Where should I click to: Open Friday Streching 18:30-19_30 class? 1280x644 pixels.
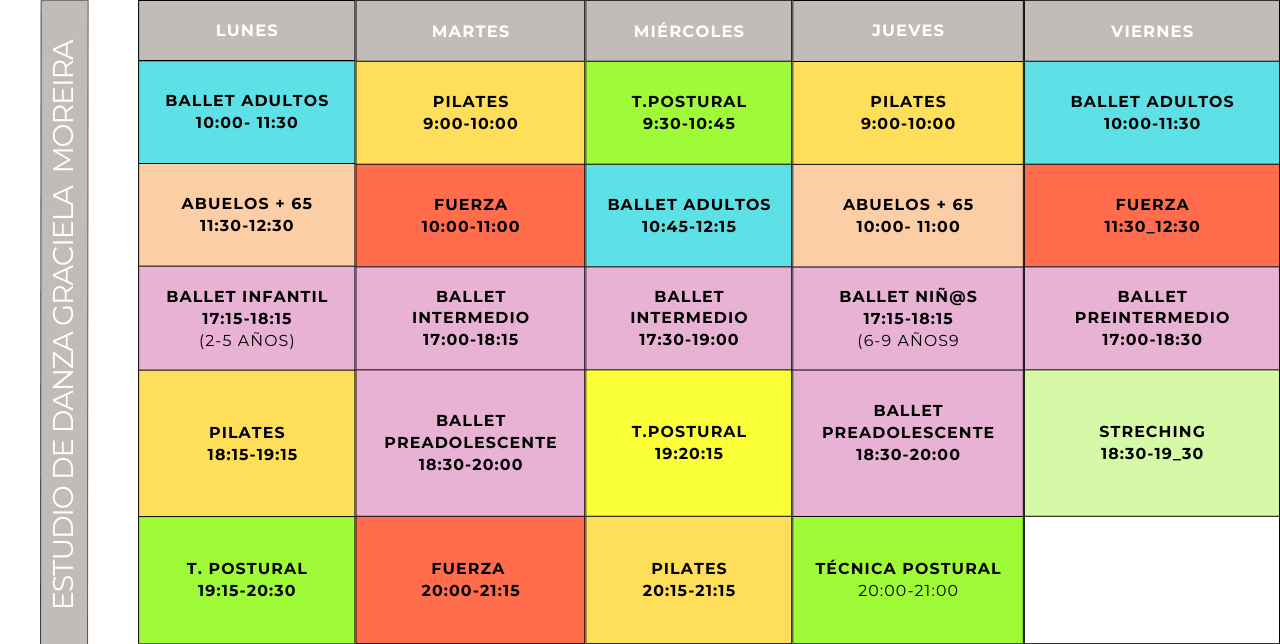click(1152, 443)
